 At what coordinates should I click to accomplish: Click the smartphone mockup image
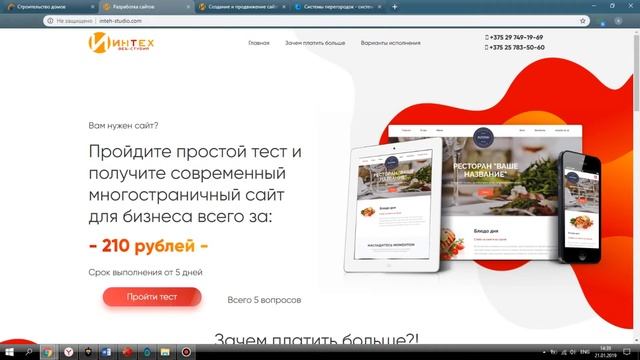tap(579, 207)
